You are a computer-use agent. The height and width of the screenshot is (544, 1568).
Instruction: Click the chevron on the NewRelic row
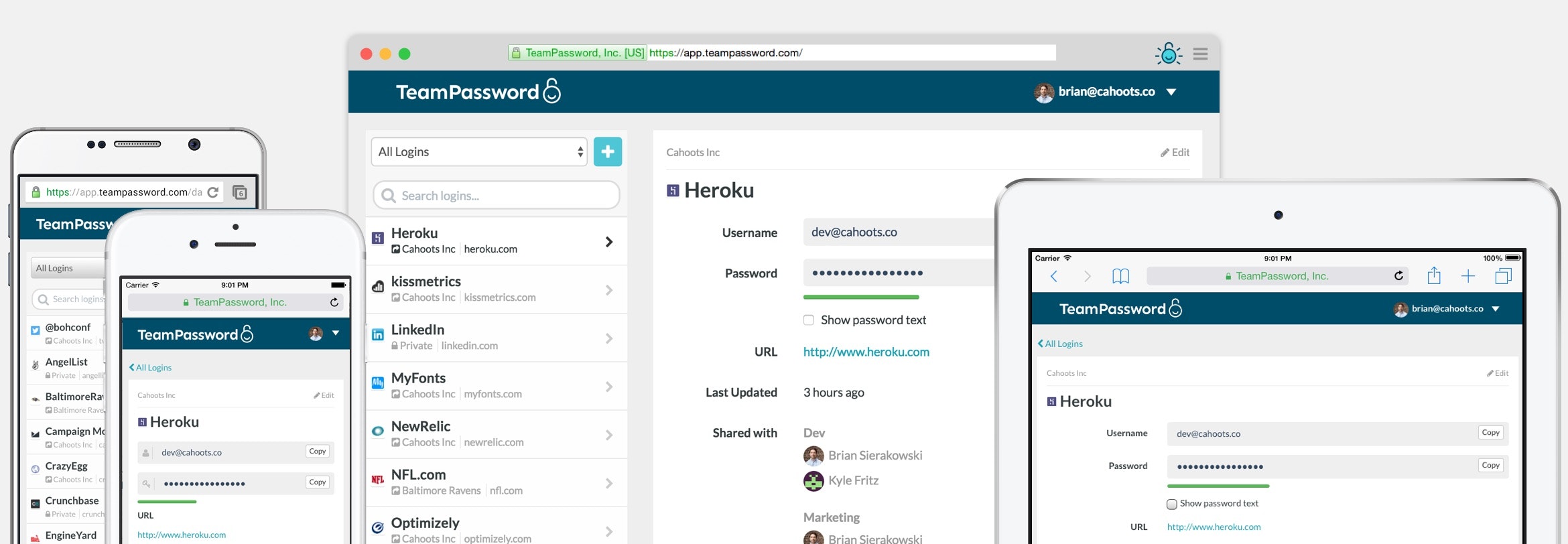[x=609, y=435]
